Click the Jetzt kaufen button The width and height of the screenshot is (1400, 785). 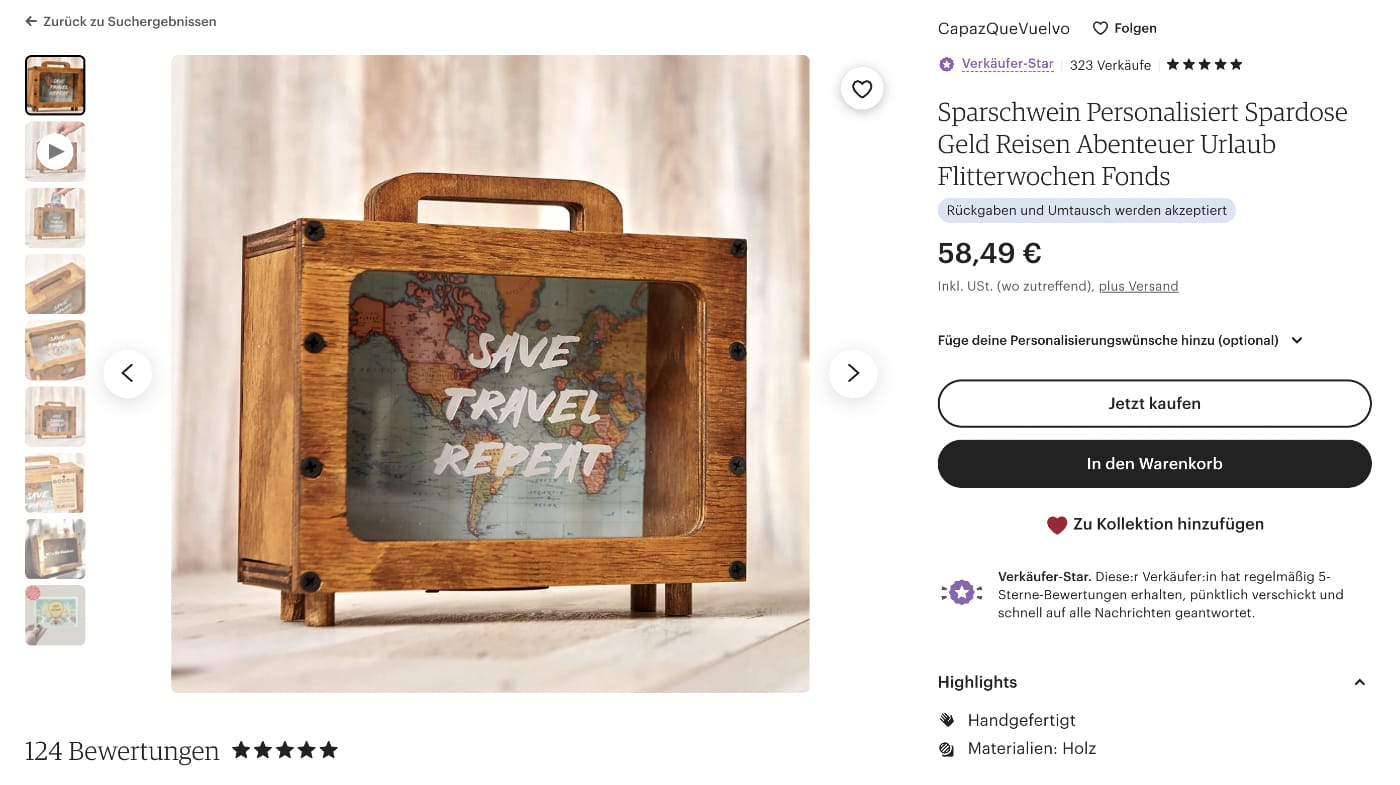[1154, 403]
